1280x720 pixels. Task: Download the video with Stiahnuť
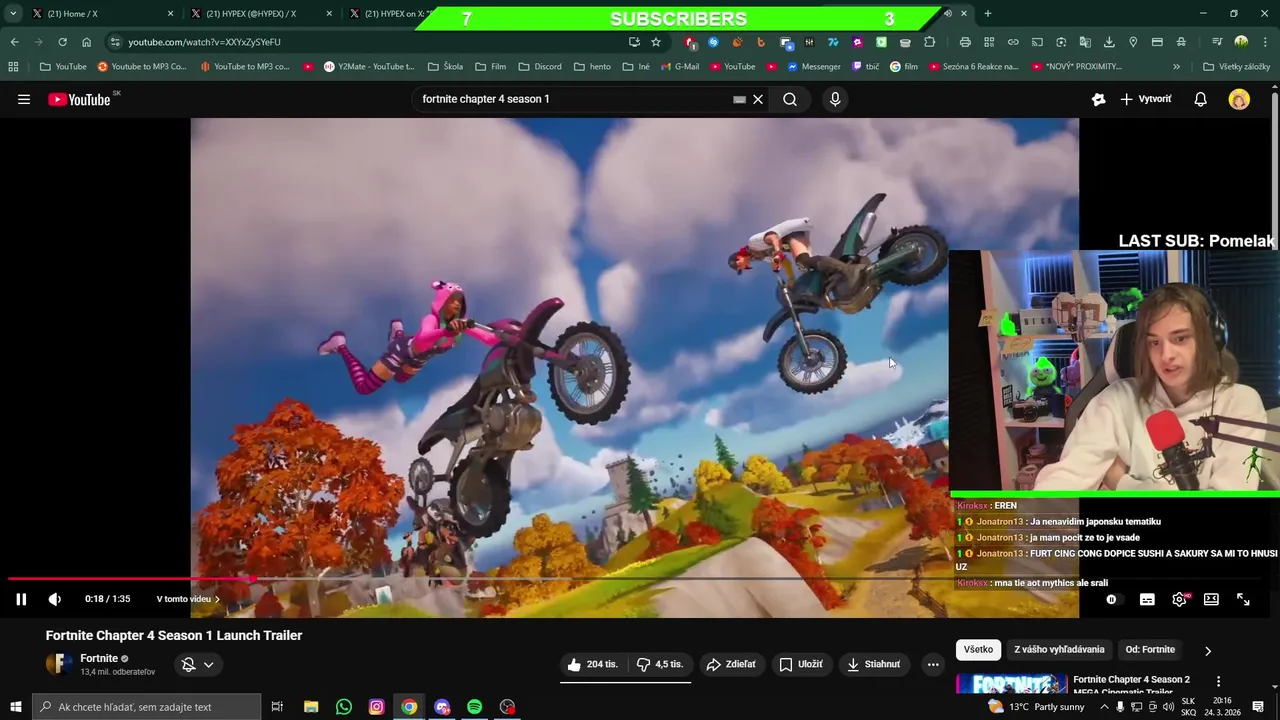point(874,664)
